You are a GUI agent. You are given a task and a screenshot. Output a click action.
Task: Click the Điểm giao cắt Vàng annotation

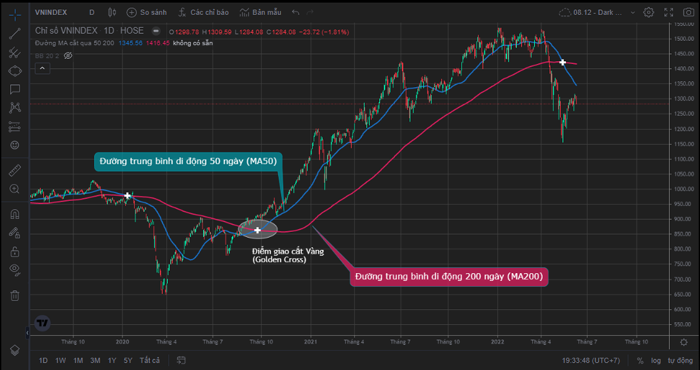288,255
